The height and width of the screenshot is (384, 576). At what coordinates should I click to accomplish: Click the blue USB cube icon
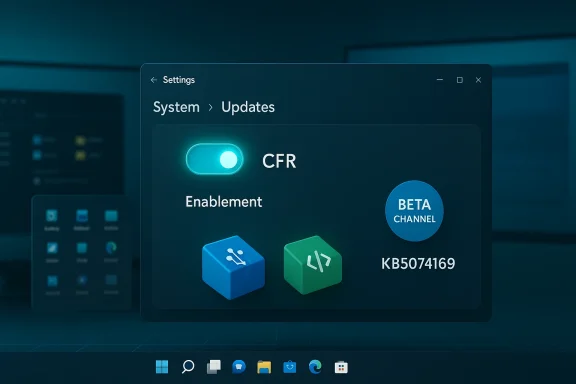click(x=234, y=267)
